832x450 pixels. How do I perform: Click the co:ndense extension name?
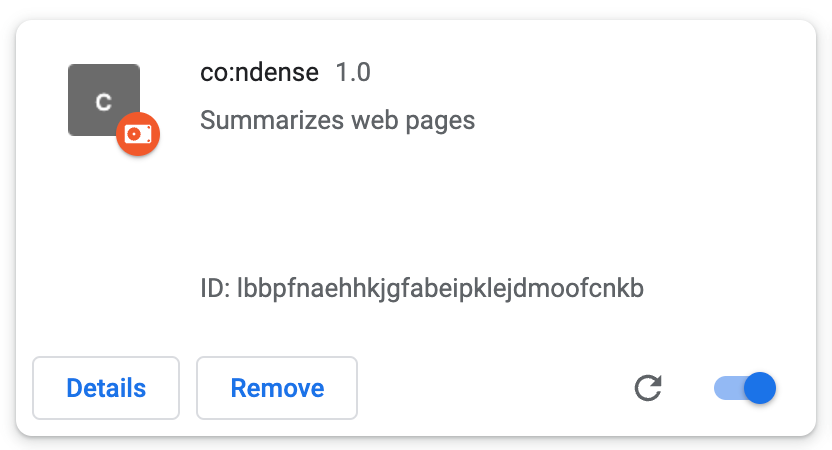(259, 72)
